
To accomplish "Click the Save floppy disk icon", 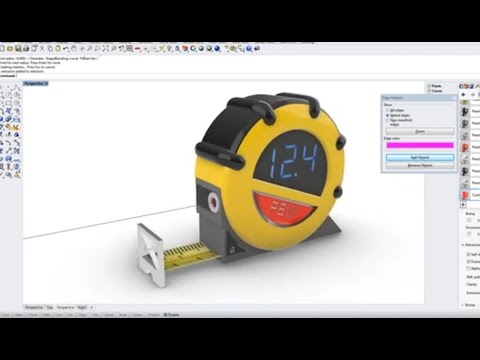I will point(18,49).
